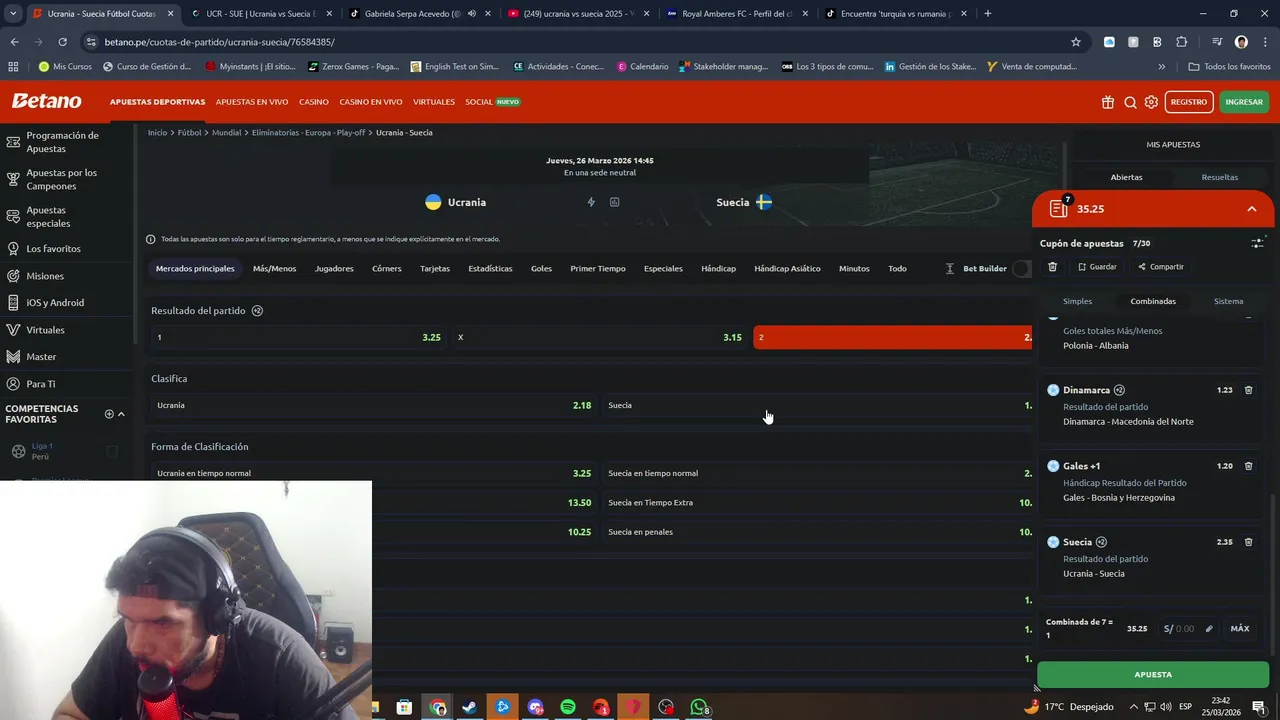
Task: Click the INGRESAR button
Action: [1244, 102]
